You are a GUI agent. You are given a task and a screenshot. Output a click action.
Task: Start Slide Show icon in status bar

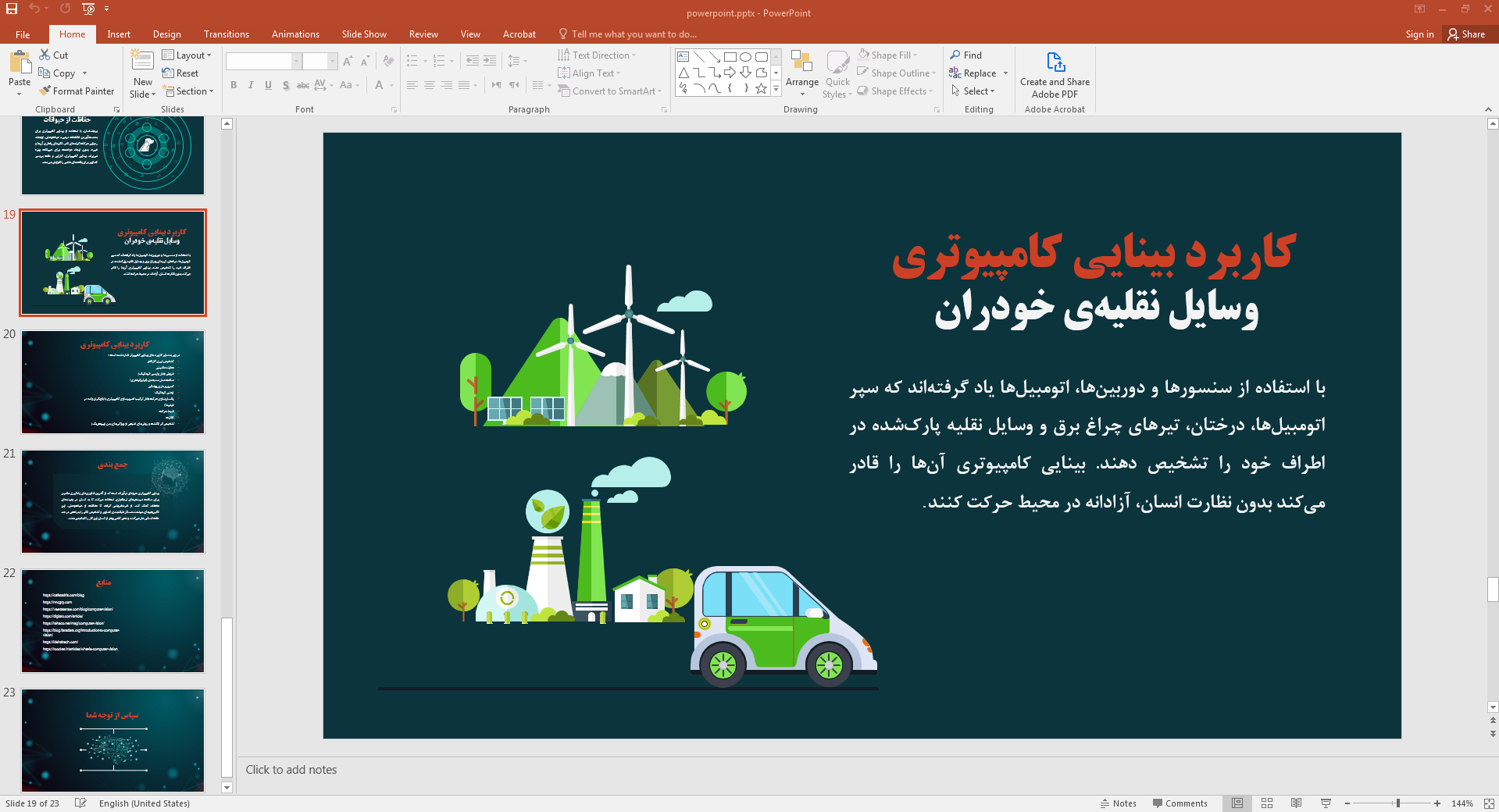coord(1326,803)
